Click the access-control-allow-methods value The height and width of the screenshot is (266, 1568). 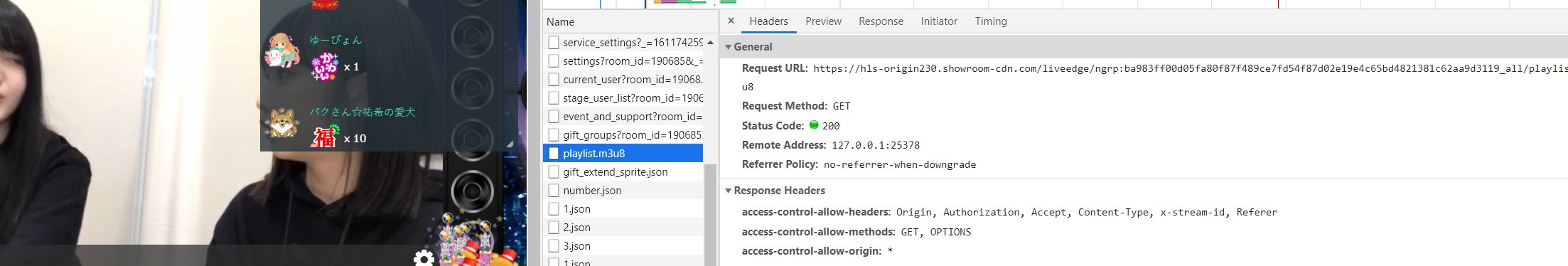pos(936,232)
